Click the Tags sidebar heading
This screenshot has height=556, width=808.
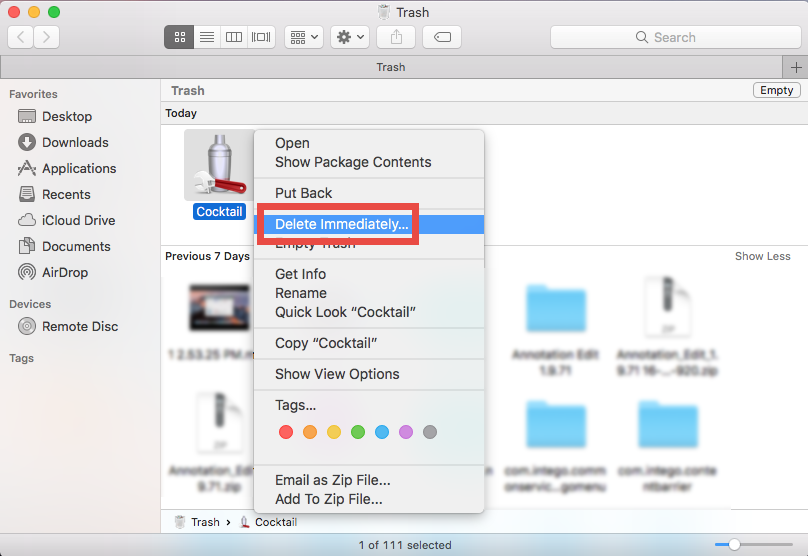[x=21, y=358]
